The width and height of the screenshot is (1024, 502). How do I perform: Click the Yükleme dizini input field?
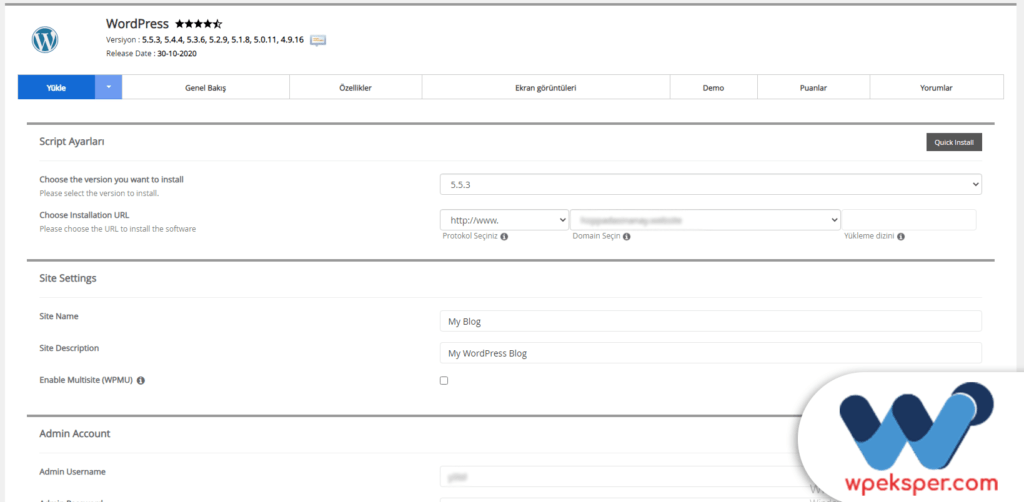point(909,220)
